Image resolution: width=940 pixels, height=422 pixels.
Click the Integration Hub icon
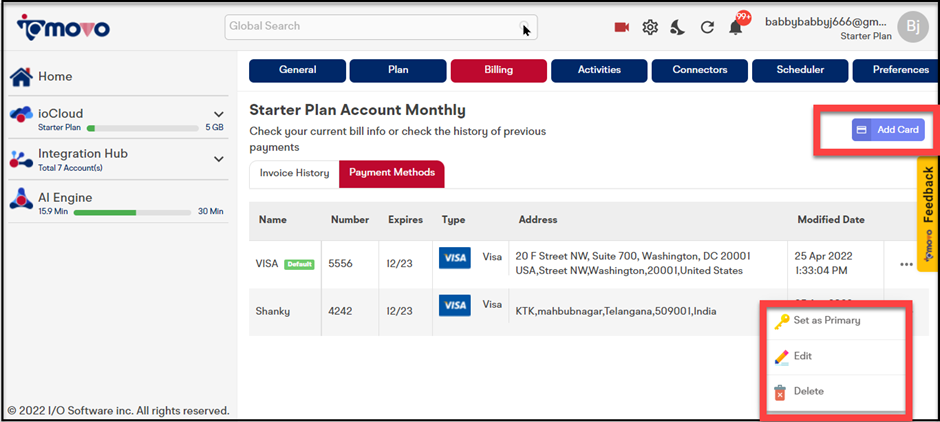tap(21, 159)
